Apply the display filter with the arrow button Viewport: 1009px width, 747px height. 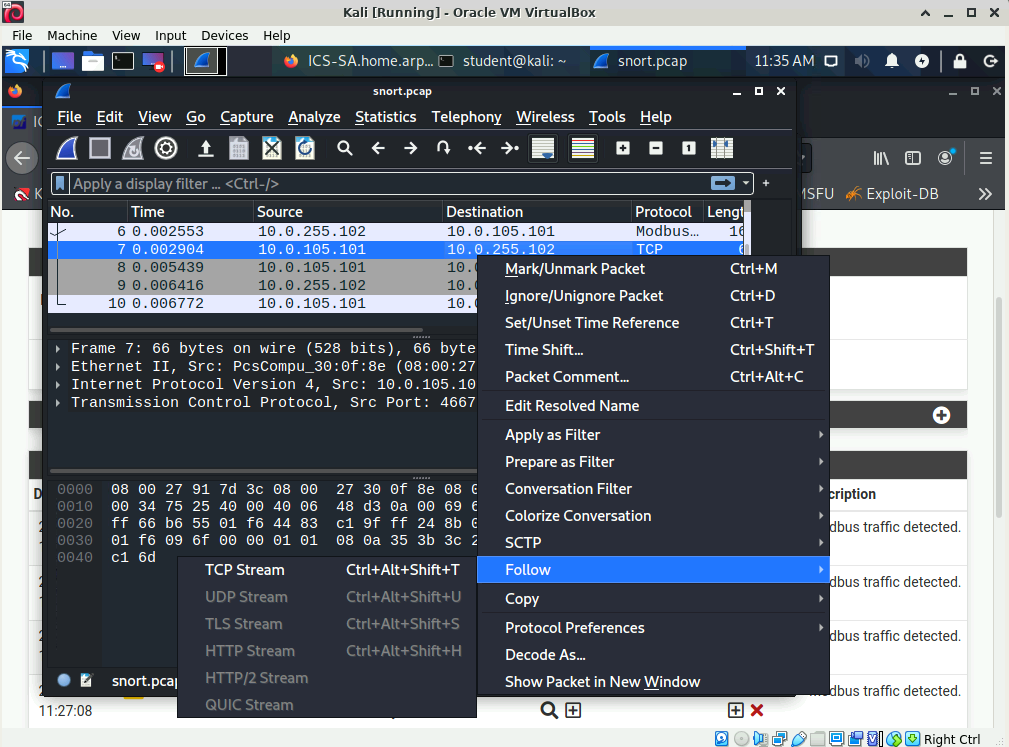pos(723,183)
